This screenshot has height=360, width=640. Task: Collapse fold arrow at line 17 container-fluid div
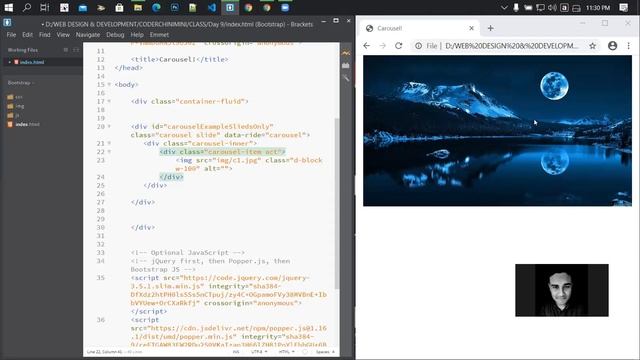pyautogui.click(x=109, y=101)
